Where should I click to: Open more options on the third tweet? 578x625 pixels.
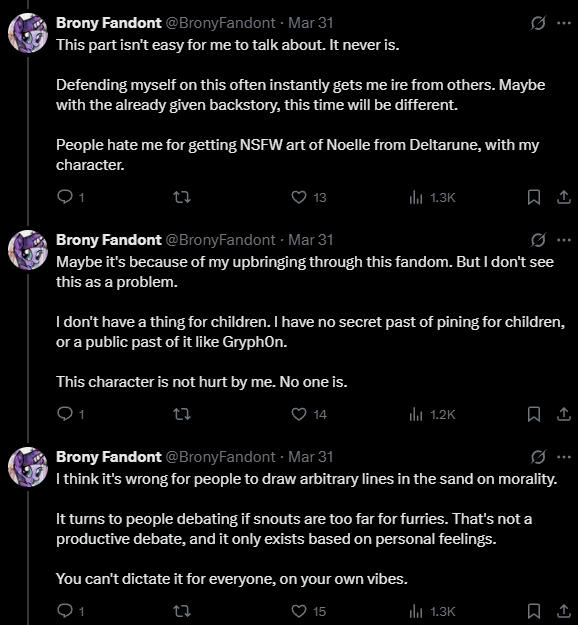(564, 457)
